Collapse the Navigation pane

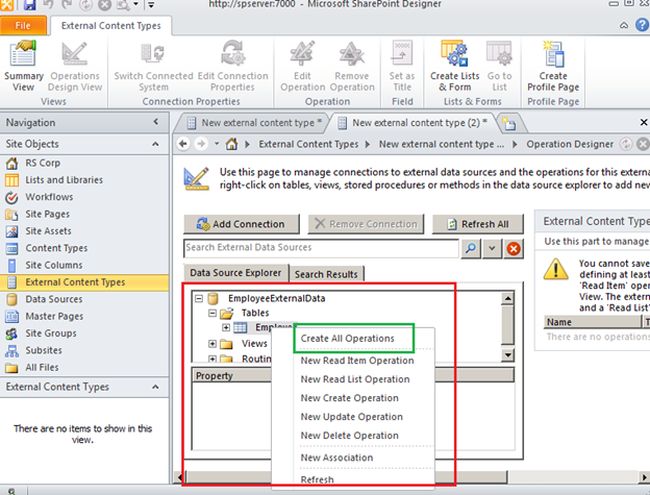(156, 122)
